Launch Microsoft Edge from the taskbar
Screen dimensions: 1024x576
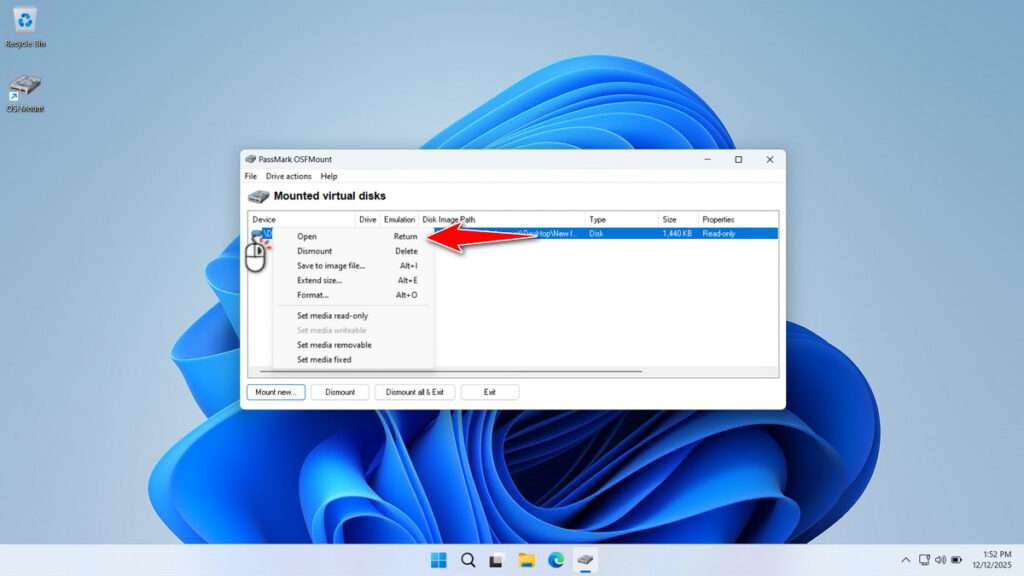[557, 560]
